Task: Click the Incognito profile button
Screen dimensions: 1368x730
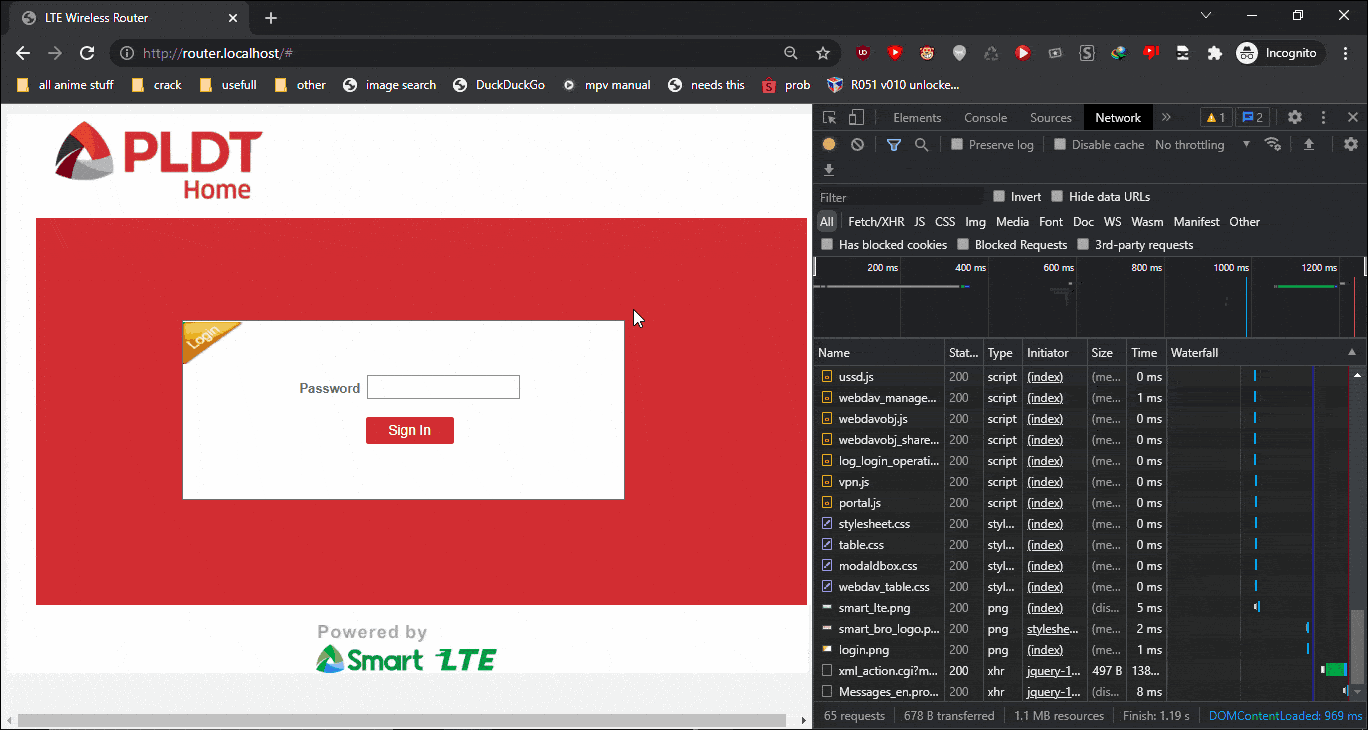Action: pos(1281,53)
